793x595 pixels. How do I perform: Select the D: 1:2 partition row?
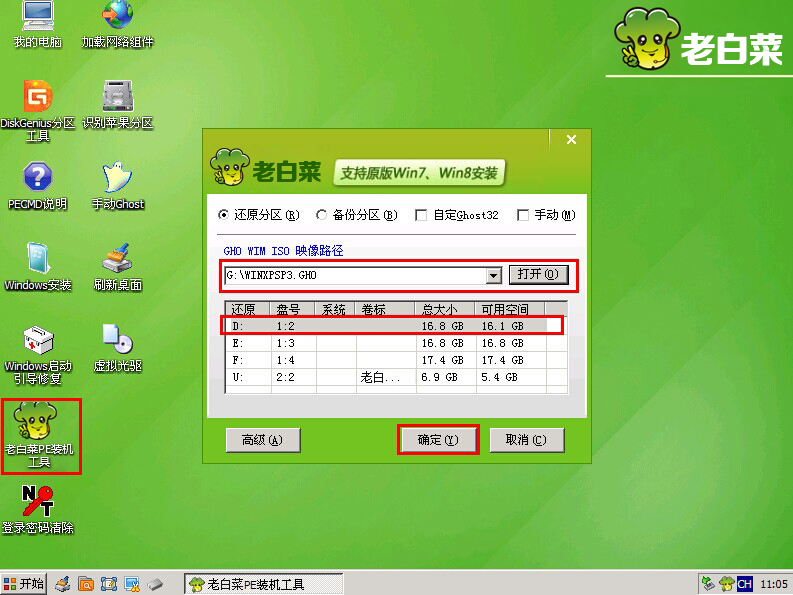pyautogui.click(x=396, y=326)
